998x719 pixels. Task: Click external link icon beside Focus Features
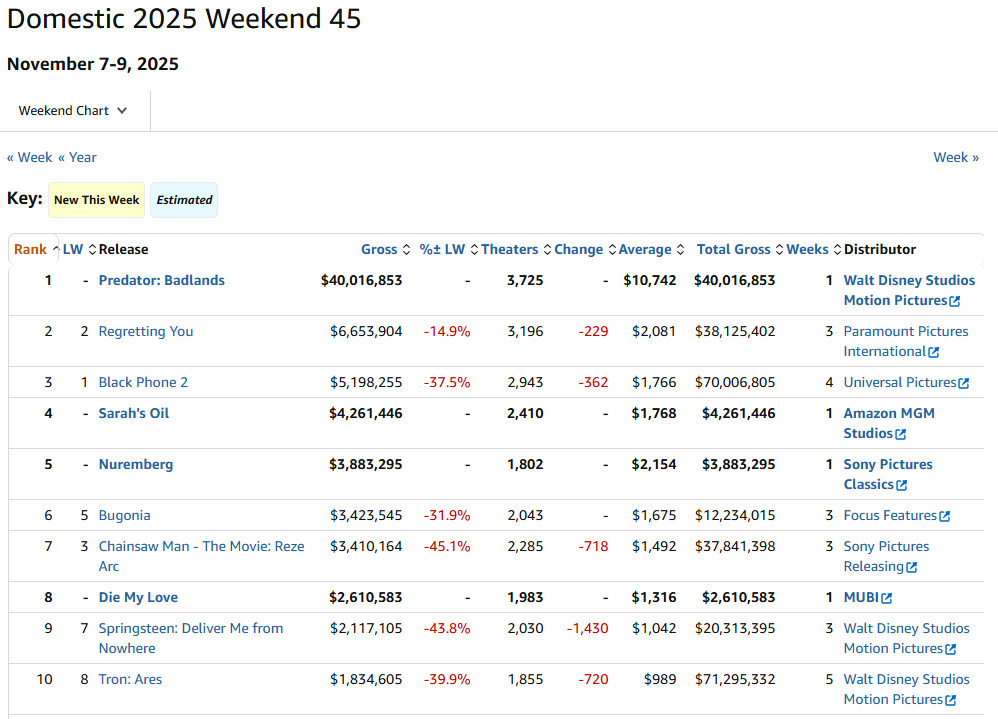pyautogui.click(x=945, y=516)
